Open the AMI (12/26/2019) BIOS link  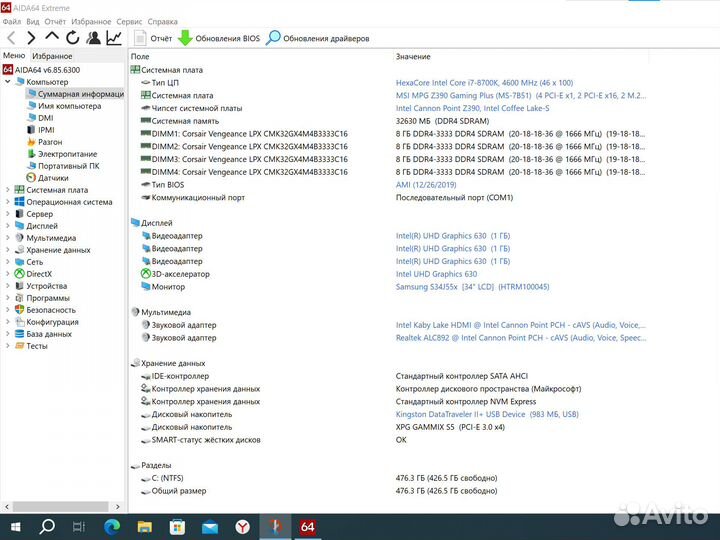pos(426,185)
